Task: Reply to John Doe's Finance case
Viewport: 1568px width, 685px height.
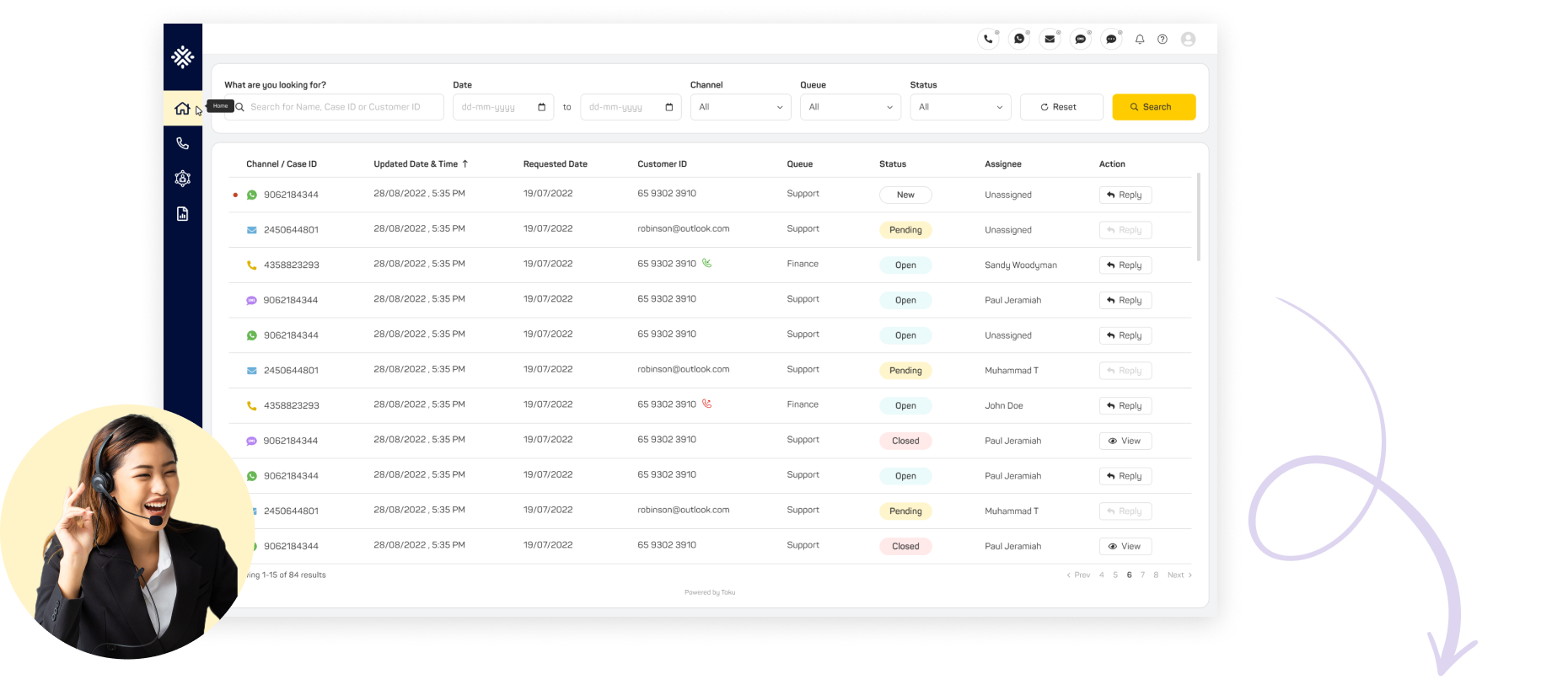Action: click(x=1125, y=405)
